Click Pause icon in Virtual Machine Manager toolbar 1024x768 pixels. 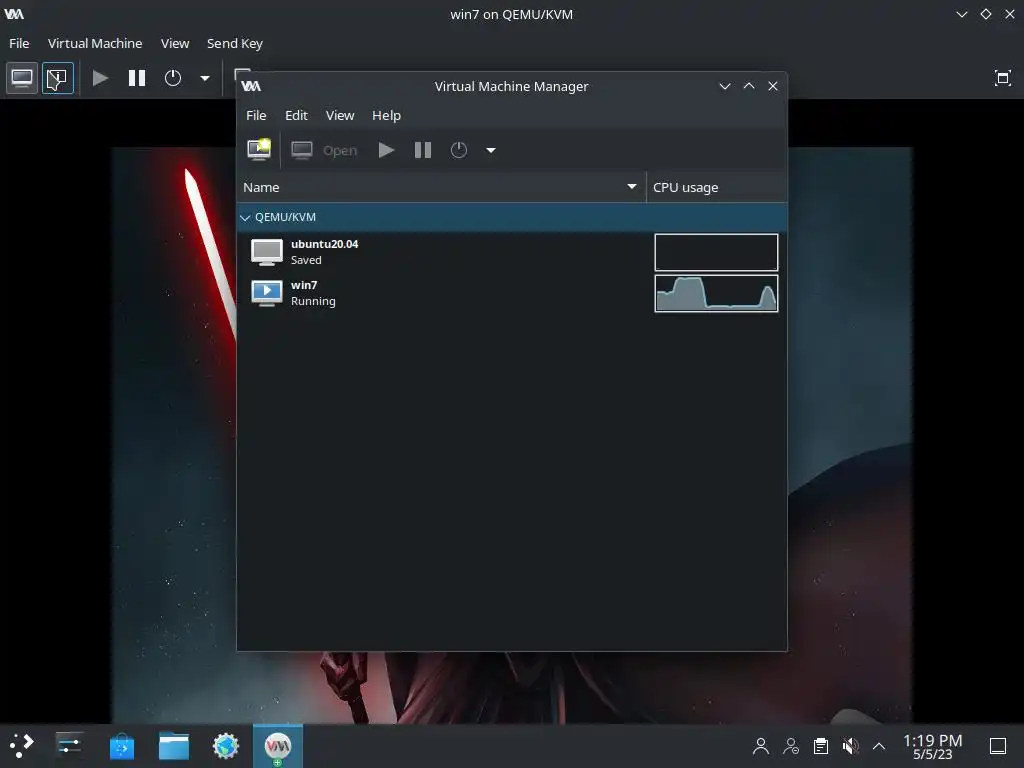[423, 150]
